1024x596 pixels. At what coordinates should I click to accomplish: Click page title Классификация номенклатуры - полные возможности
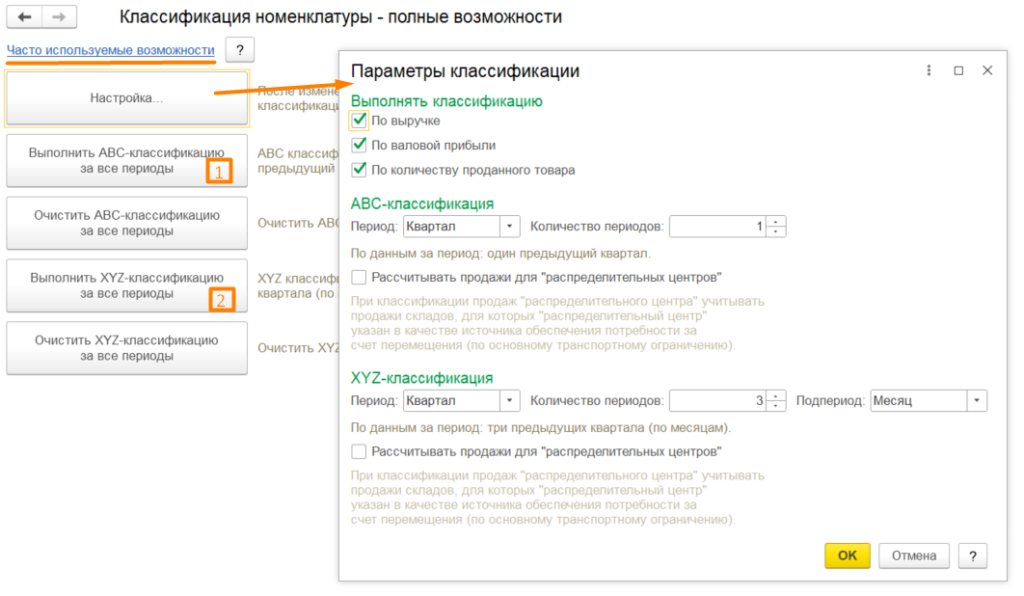click(340, 17)
